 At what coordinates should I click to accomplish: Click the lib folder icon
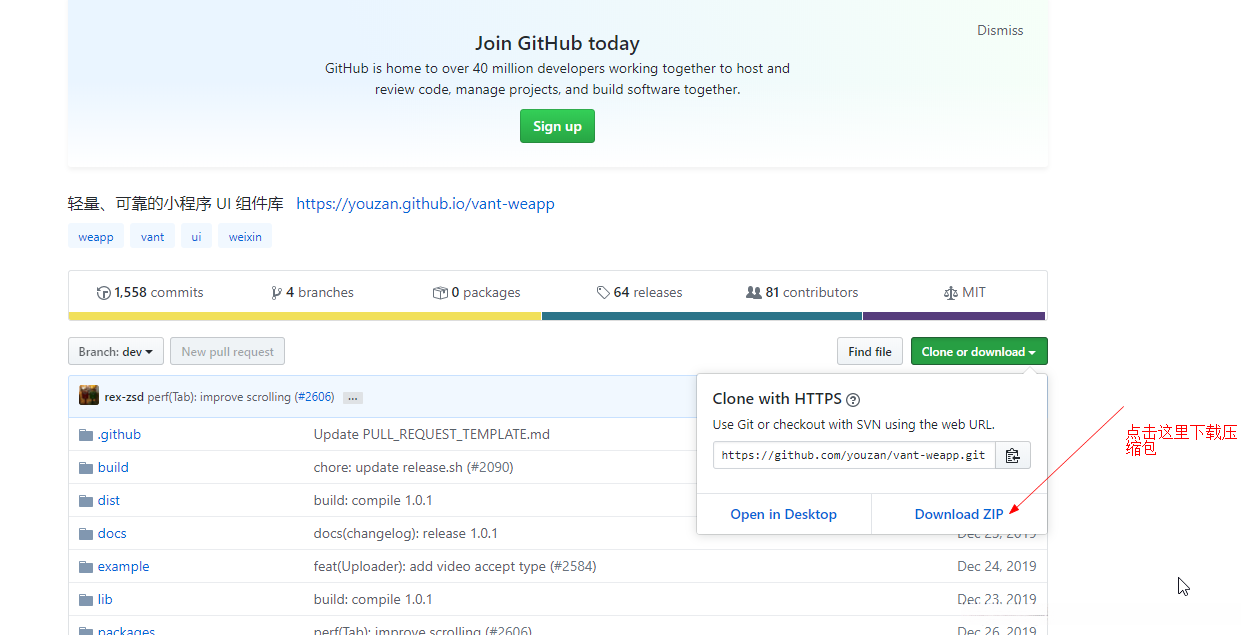click(86, 600)
